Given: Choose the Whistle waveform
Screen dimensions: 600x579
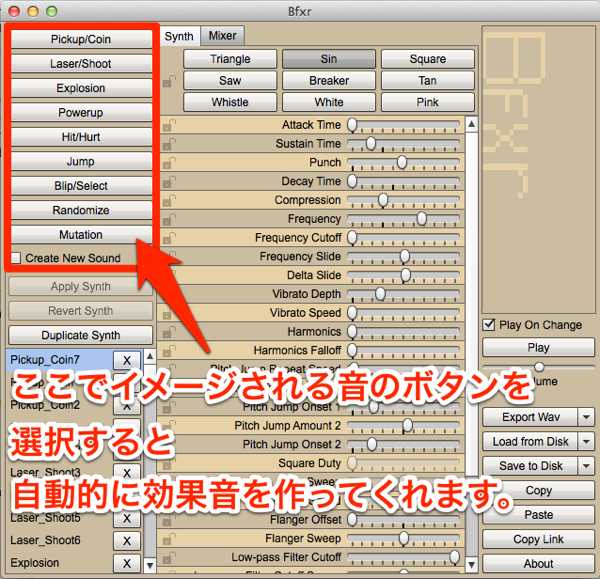Looking at the screenshot, I should (230, 102).
